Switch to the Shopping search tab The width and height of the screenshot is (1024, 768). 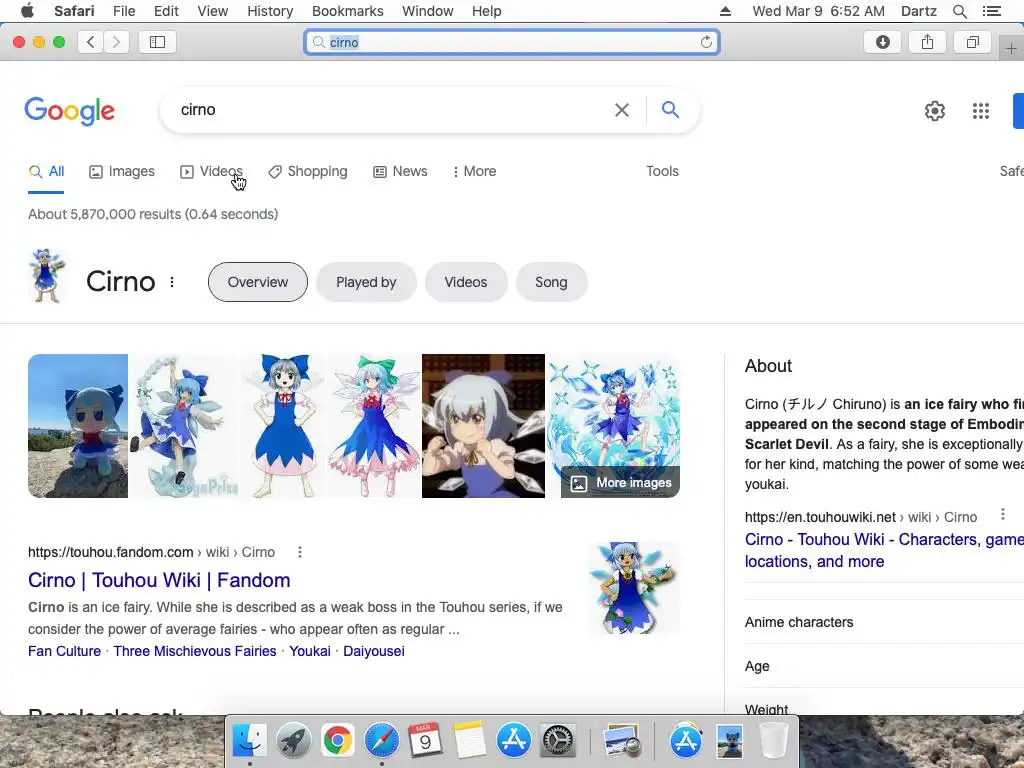click(x=308, y=172)
